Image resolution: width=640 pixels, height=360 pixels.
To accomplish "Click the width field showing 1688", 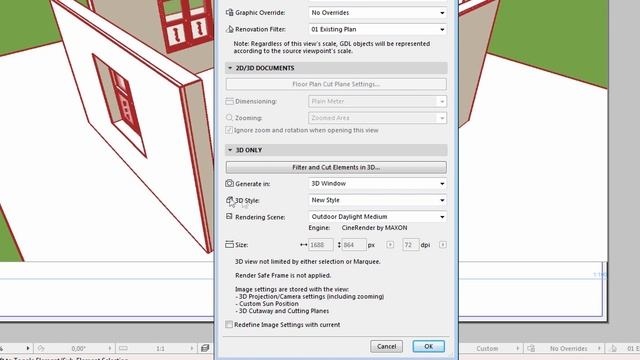I will click(x=321, y=245).
